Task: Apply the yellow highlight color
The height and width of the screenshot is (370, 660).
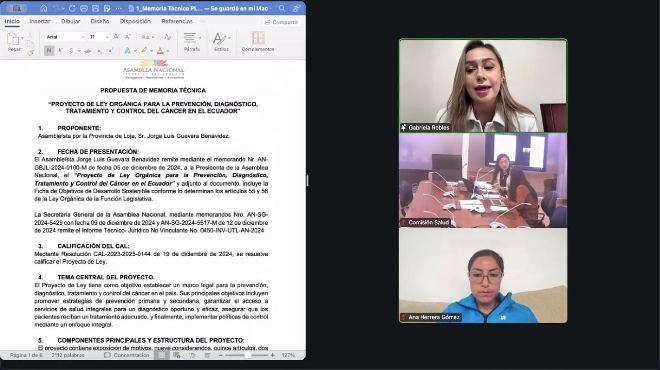Action: click(144, 51)
